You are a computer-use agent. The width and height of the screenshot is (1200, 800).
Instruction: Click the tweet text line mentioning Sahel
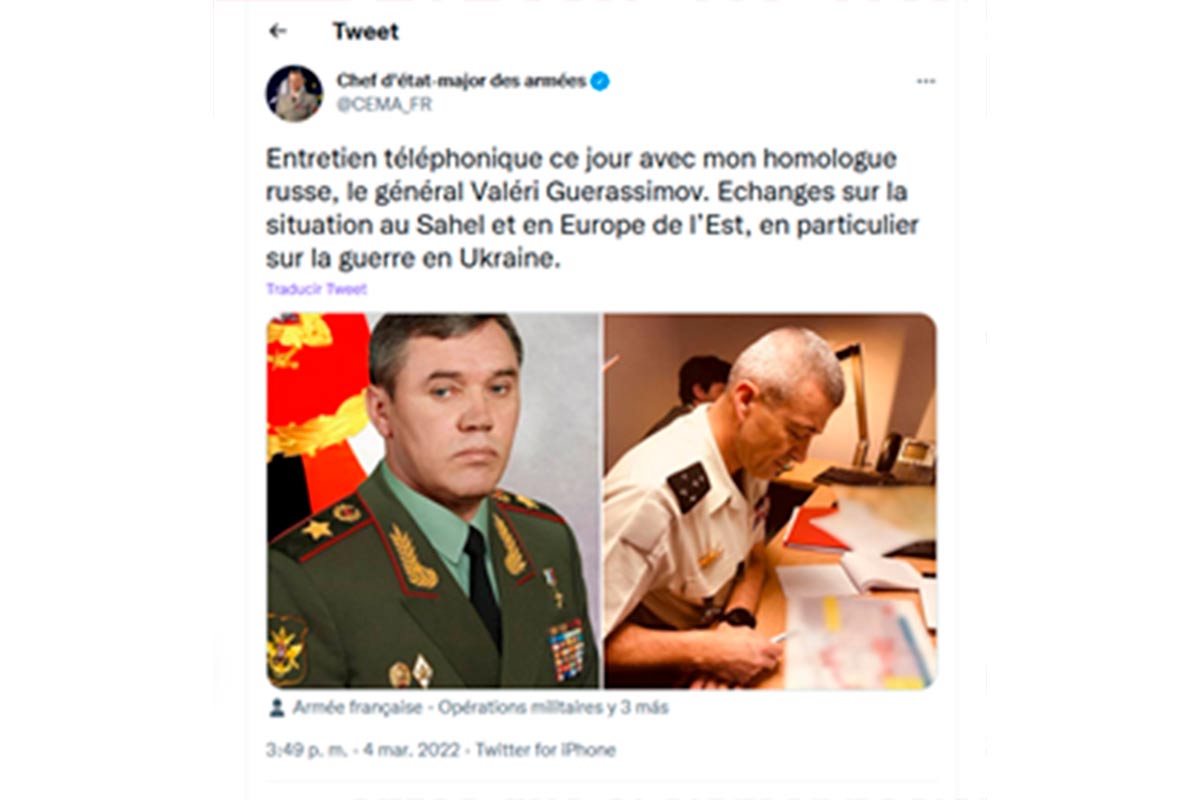pyautogui.click(x=592, y=224)
